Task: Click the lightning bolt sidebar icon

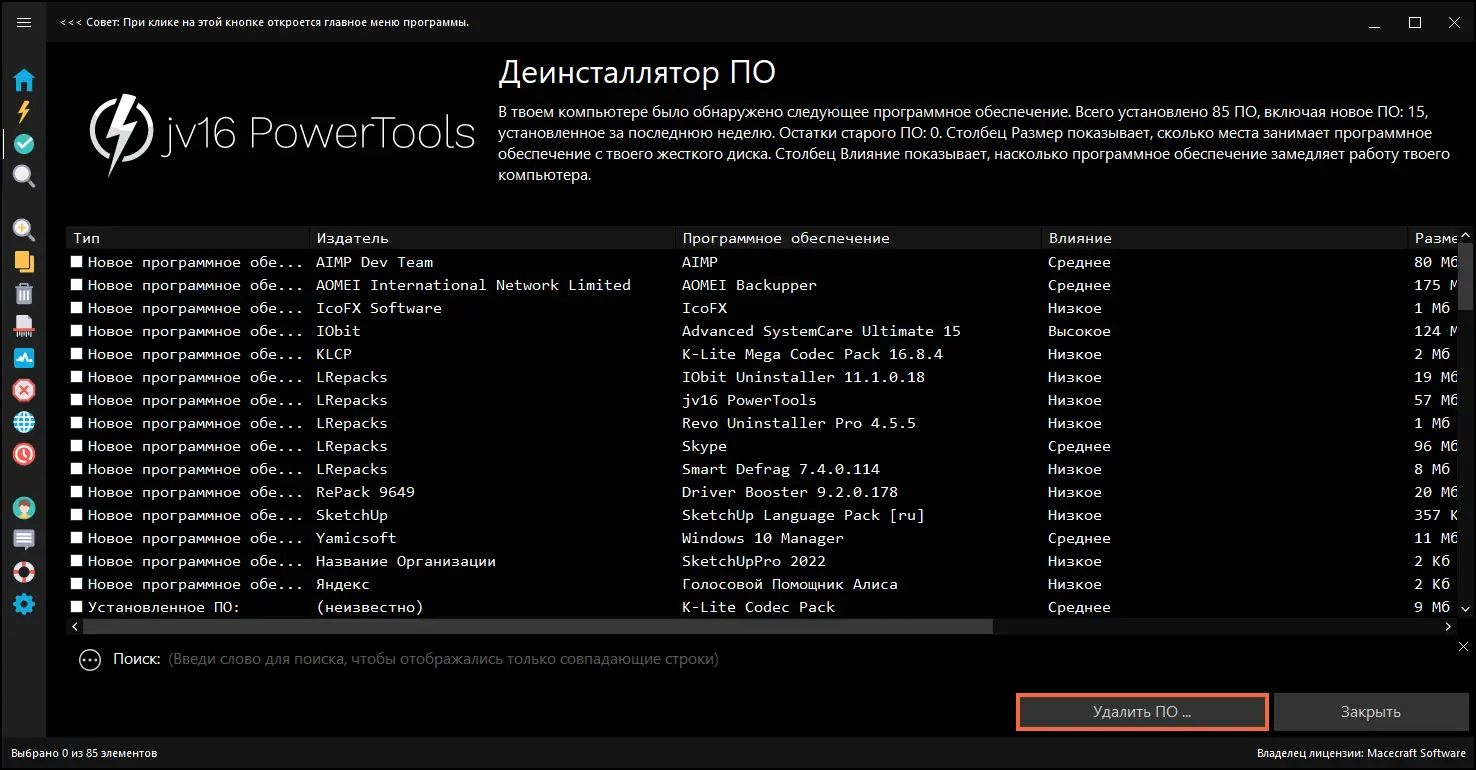Action: point(24,111)
